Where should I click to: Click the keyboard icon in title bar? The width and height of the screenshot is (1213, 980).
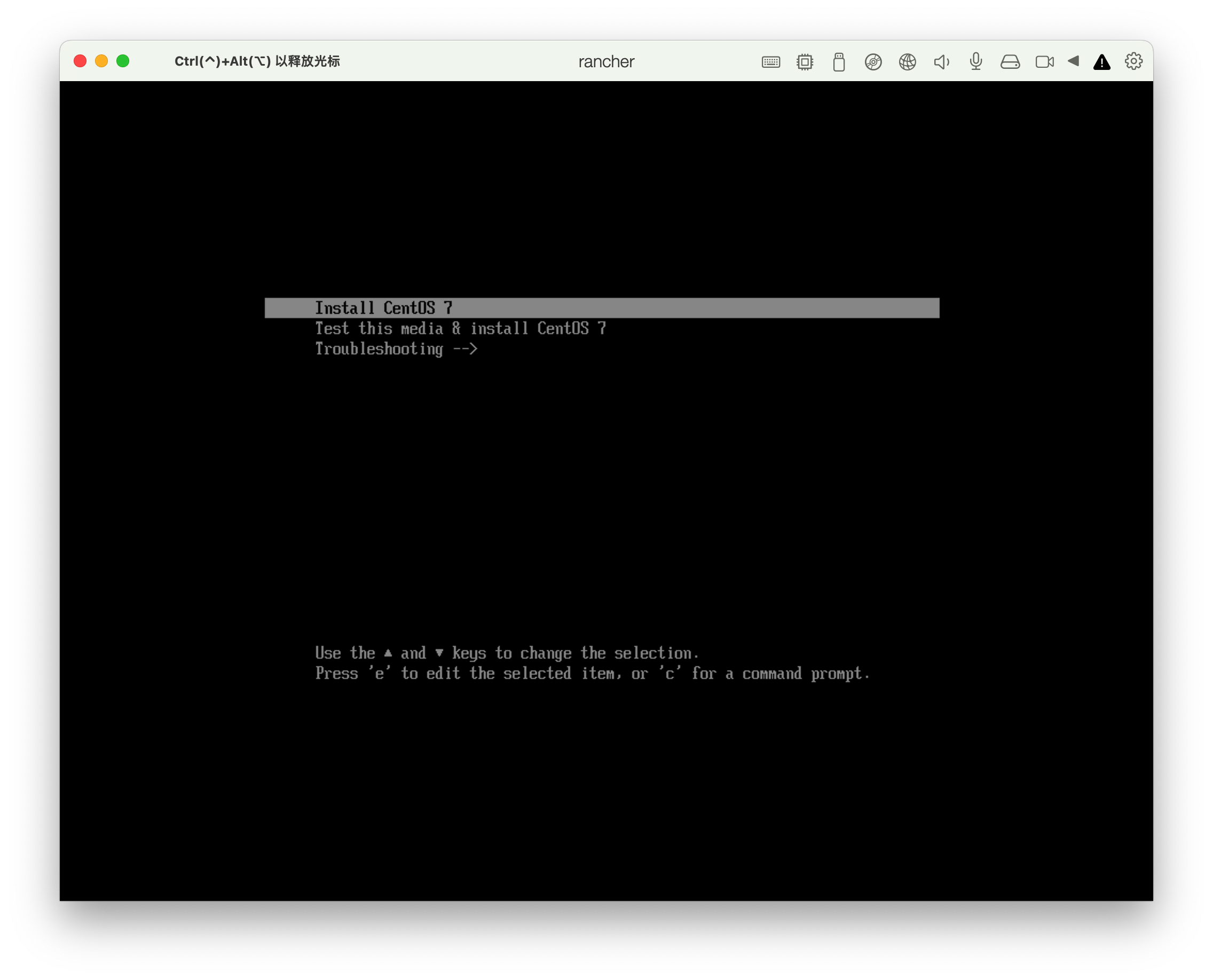coord(770,61)
